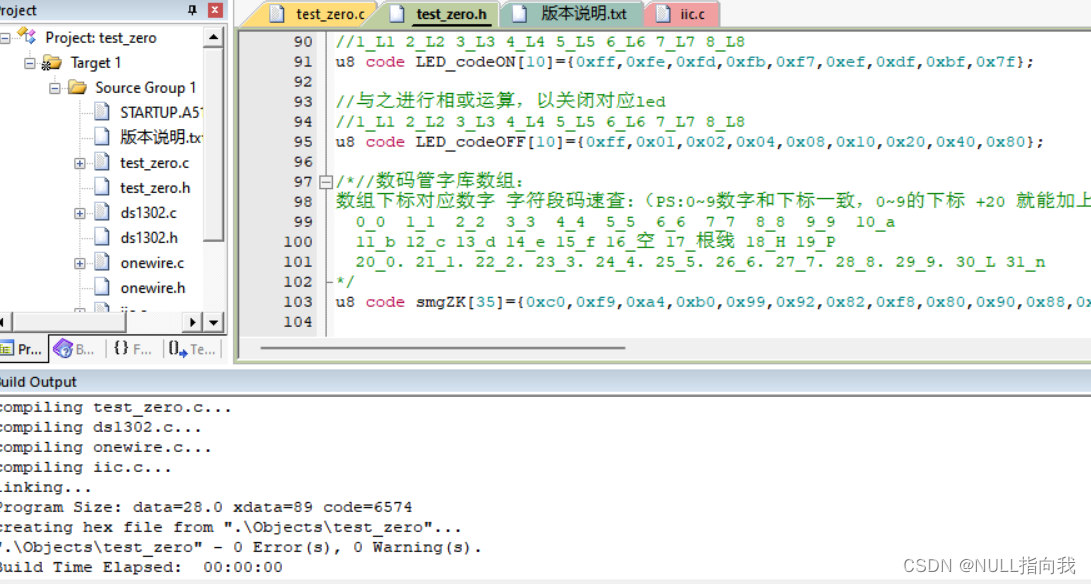
Task: Collapse the Target 1 node
Action: [30, 62]
